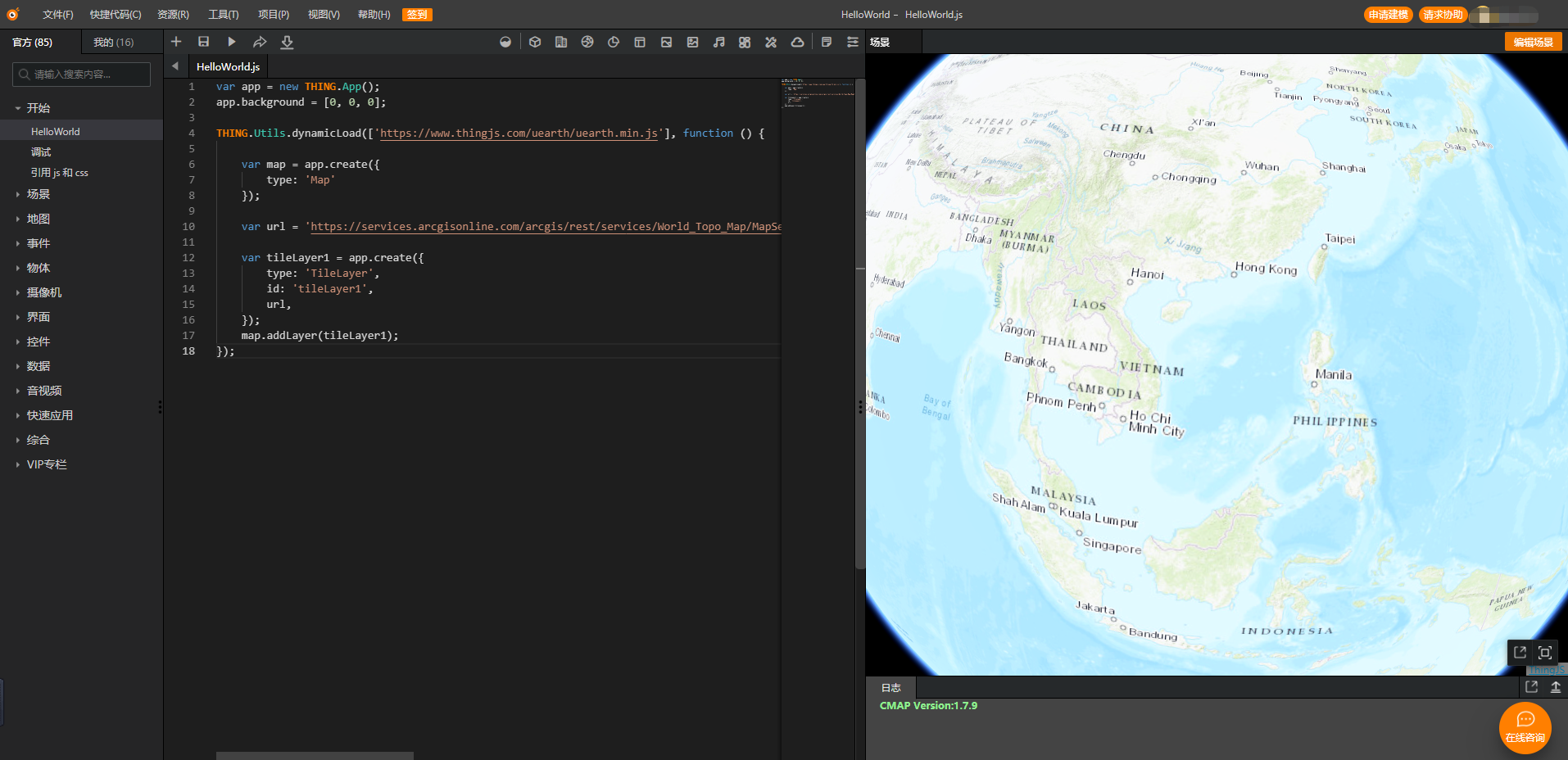Click the ThingJS logo icon top-left

click(x=13, y=14)
